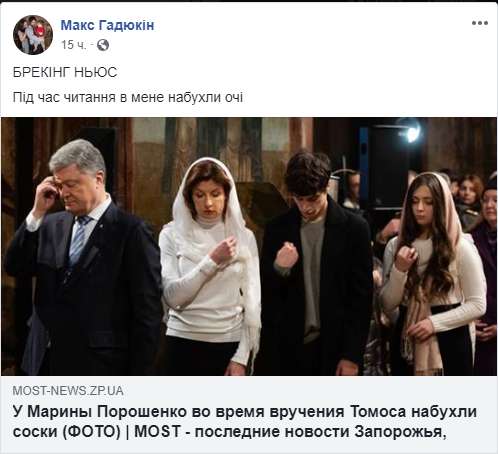Open Макс Гадюкін's round profile avatar
The image size is (498, 454).
[x=33, y=35]
